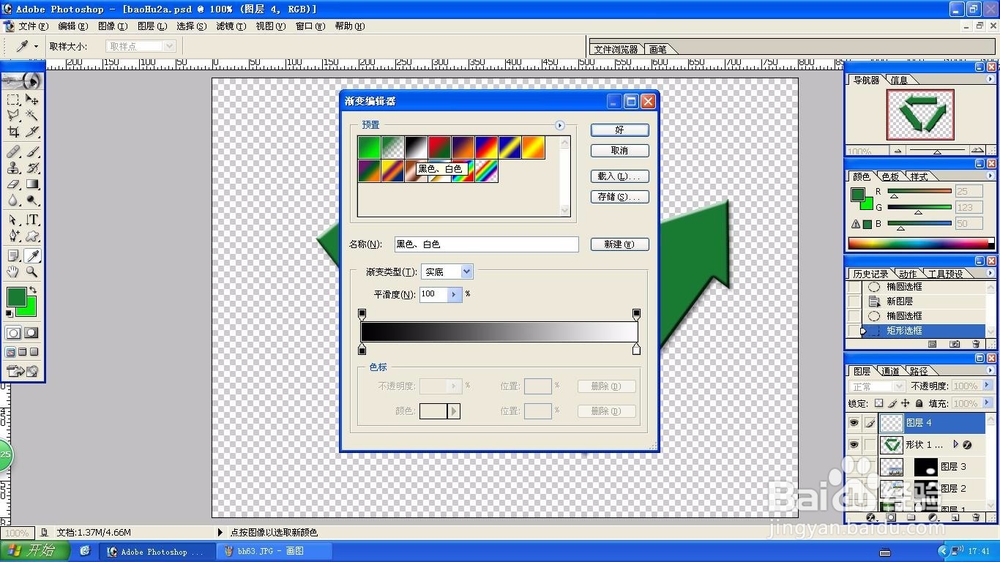Select the Pen tool
1000x562 pixels.
click(x=13, y=235)
